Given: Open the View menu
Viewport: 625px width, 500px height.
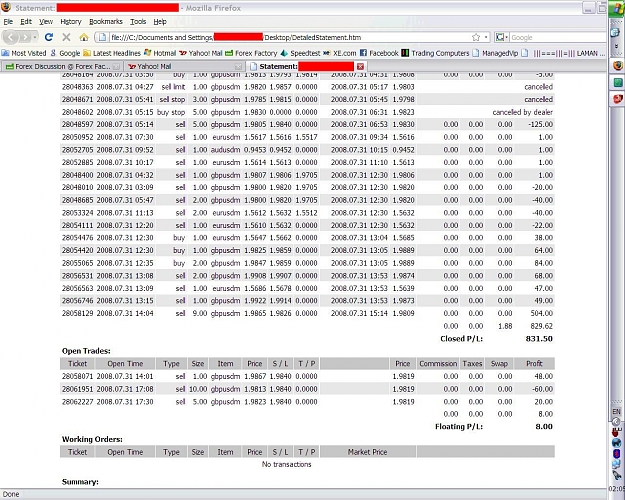Looking at the screenshot, I should [46, 22].
